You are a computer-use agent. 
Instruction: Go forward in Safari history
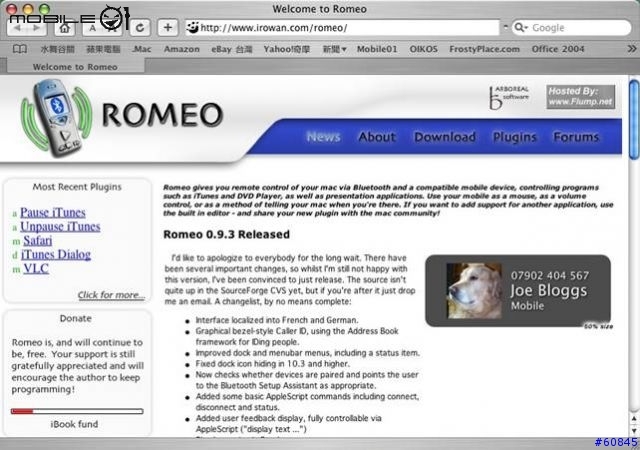pos(37,28)
